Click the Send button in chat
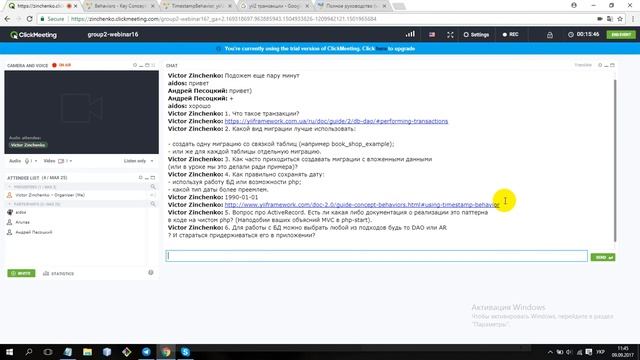Screen dimensions: 640x360 (x=602, y=257)
